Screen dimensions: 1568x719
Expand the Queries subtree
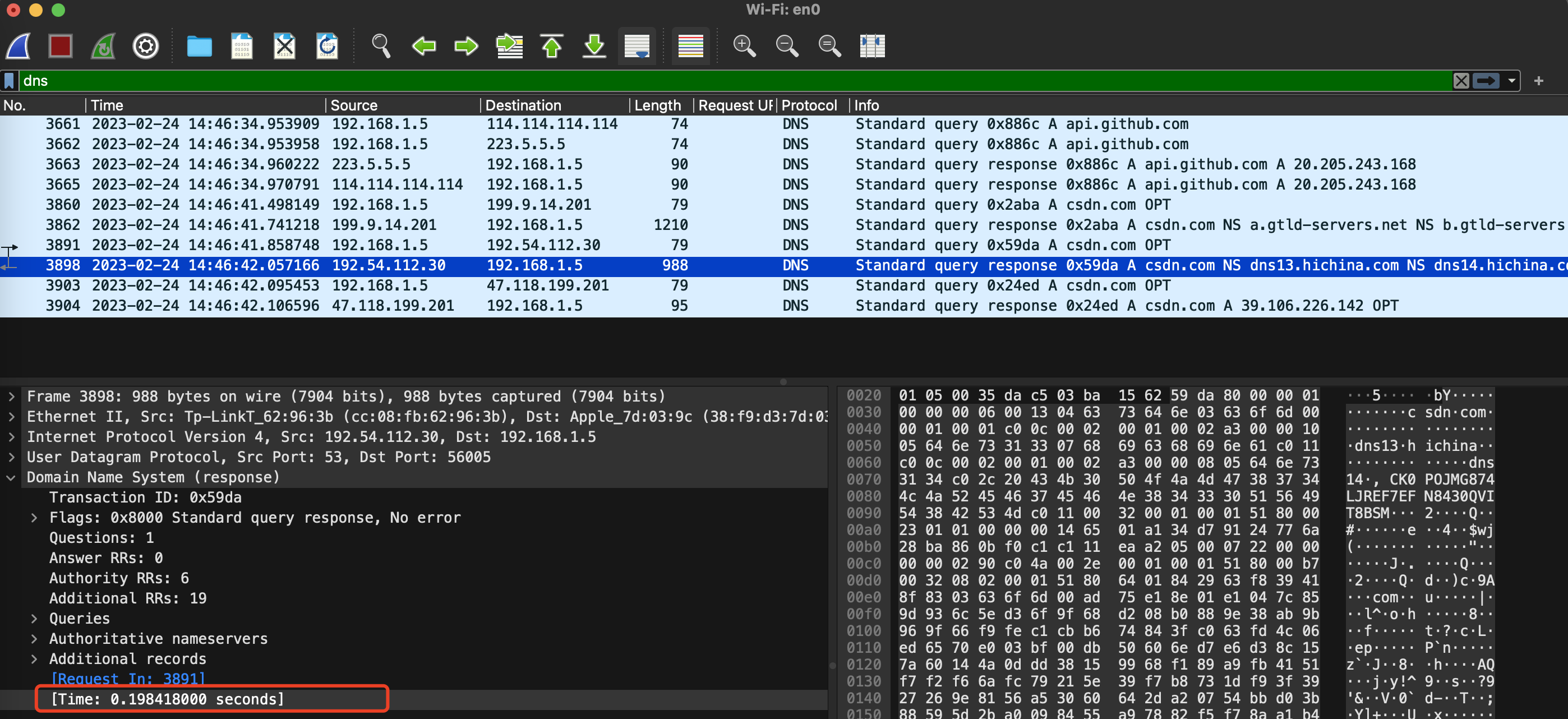click(x=34, y=619)
